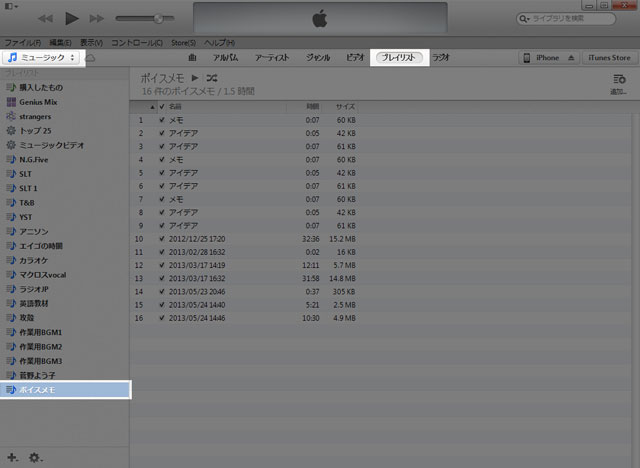Image resolution: width=640 pixels, height=468 pixels.
Task: Select the エイゴの時間 playlist icon
Action: 11,246
